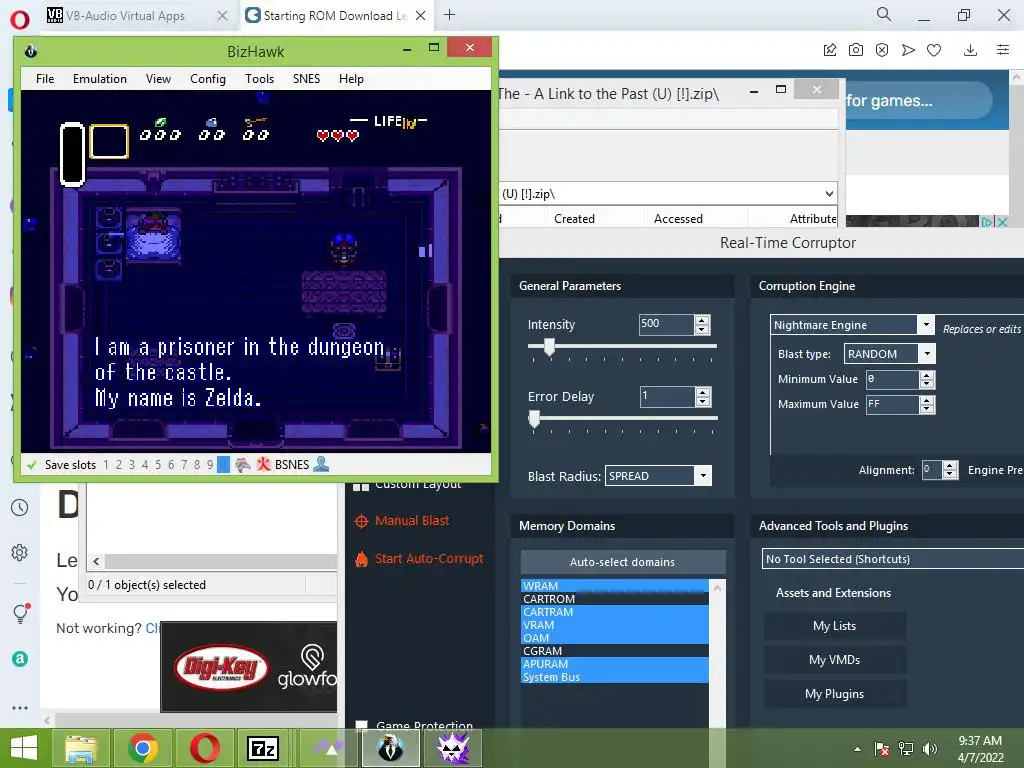
Task: Select WRAM in Memory Domains list
Action: tap(615, 586)
